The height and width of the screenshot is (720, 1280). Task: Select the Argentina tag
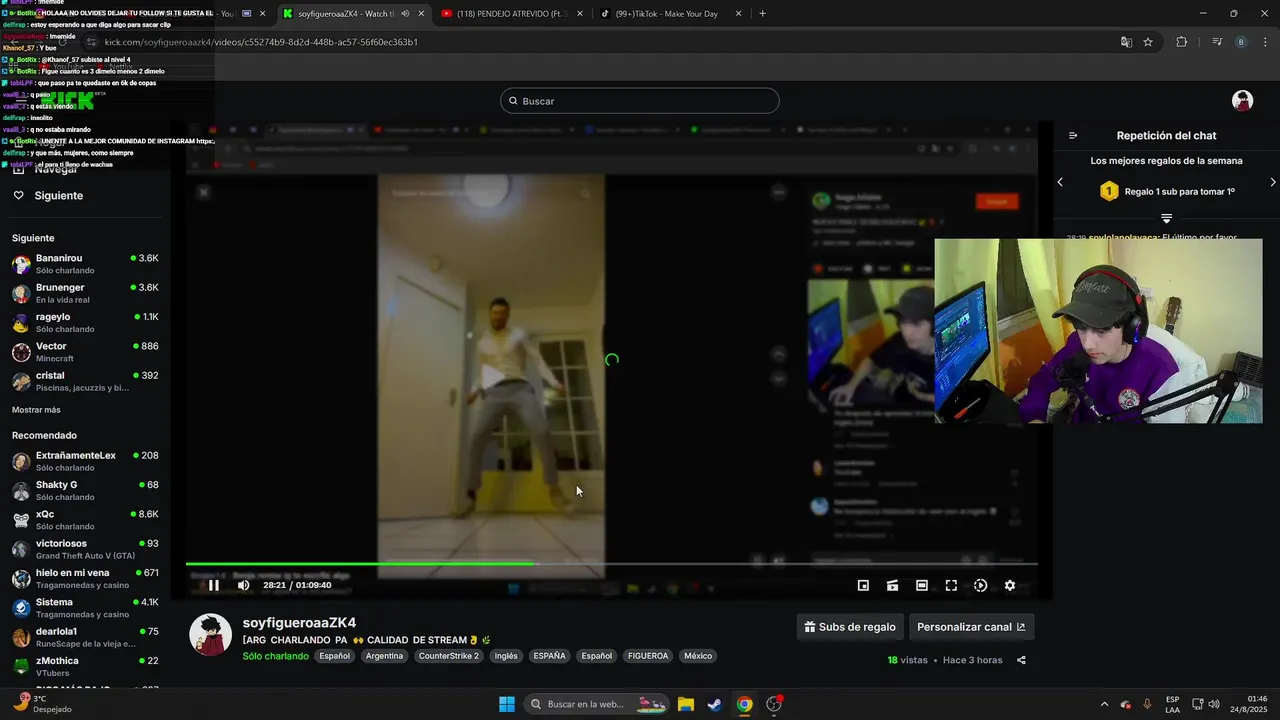384,656
